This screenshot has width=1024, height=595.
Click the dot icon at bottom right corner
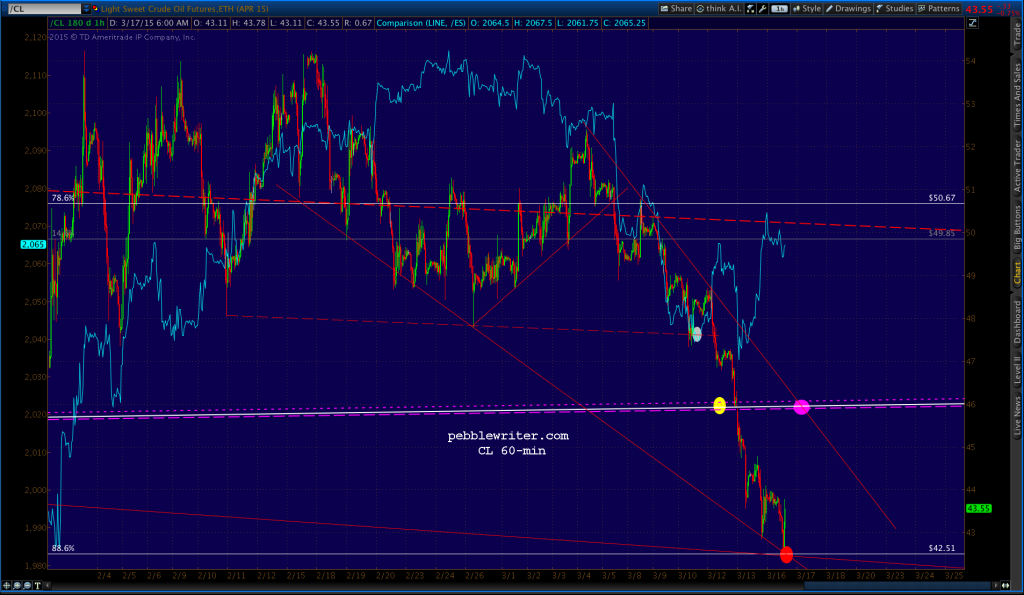(1006, 585)
